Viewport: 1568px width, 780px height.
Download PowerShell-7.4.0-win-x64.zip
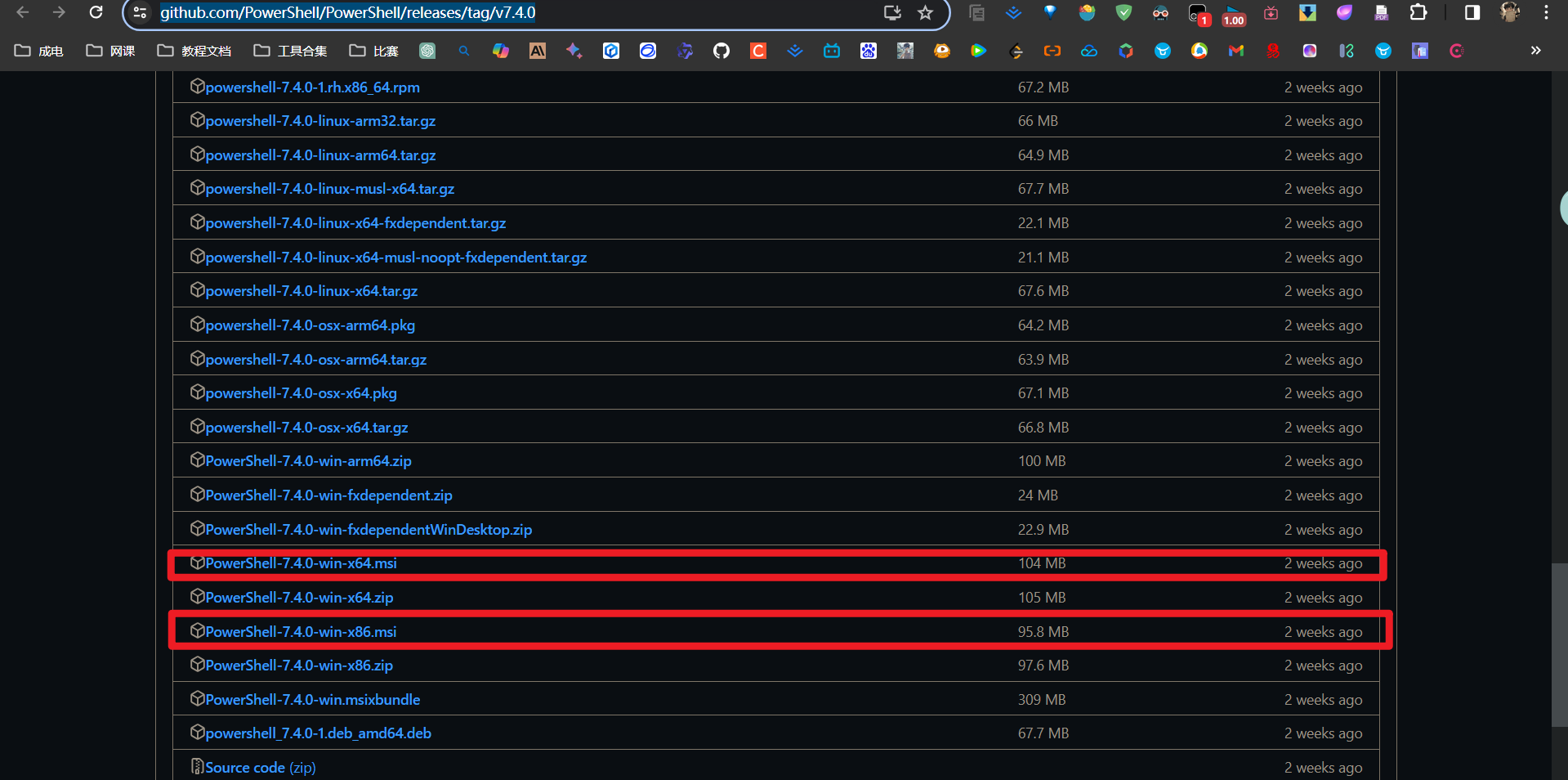point(299,598)
